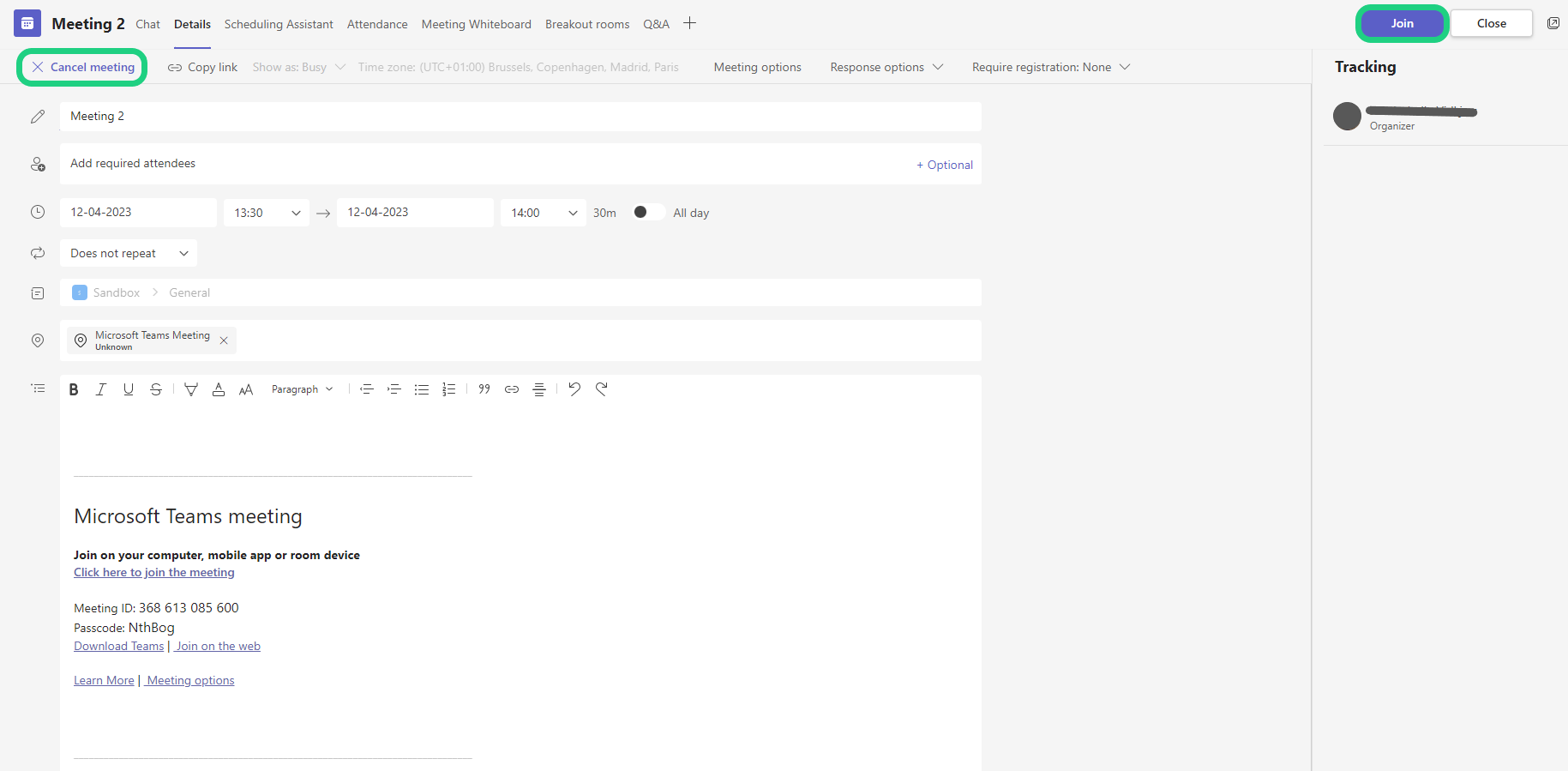Switch to the Scheduling Assistant tab
Image resolution: width=1568 pixels, height=771 pixels.
[x=279, y=24]
